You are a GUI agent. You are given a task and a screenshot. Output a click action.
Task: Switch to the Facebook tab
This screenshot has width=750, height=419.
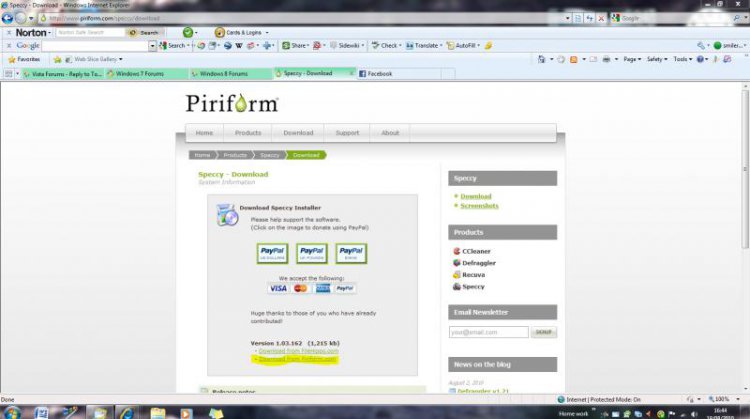pos(398,74)
